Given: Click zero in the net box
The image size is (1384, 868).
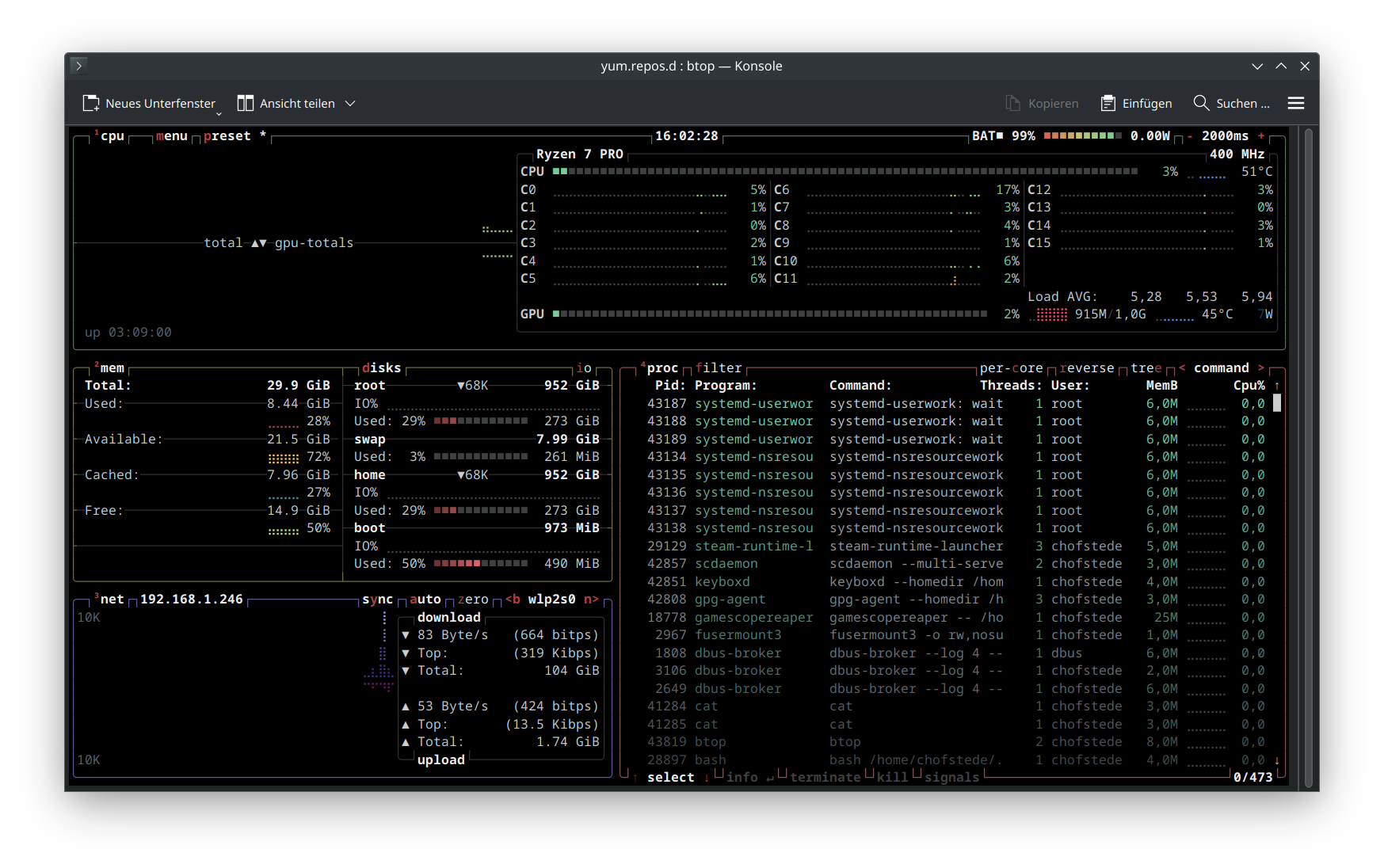Looking at the screenshot, I should (x=472, y=600).
